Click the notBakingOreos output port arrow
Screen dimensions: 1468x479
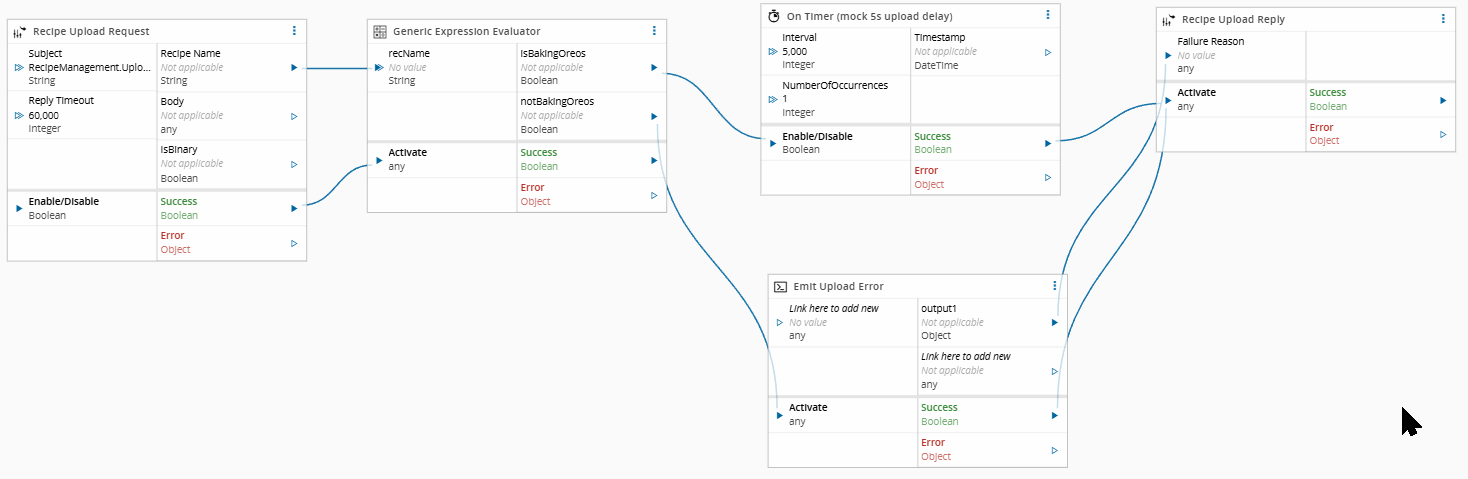coord(653,116)
